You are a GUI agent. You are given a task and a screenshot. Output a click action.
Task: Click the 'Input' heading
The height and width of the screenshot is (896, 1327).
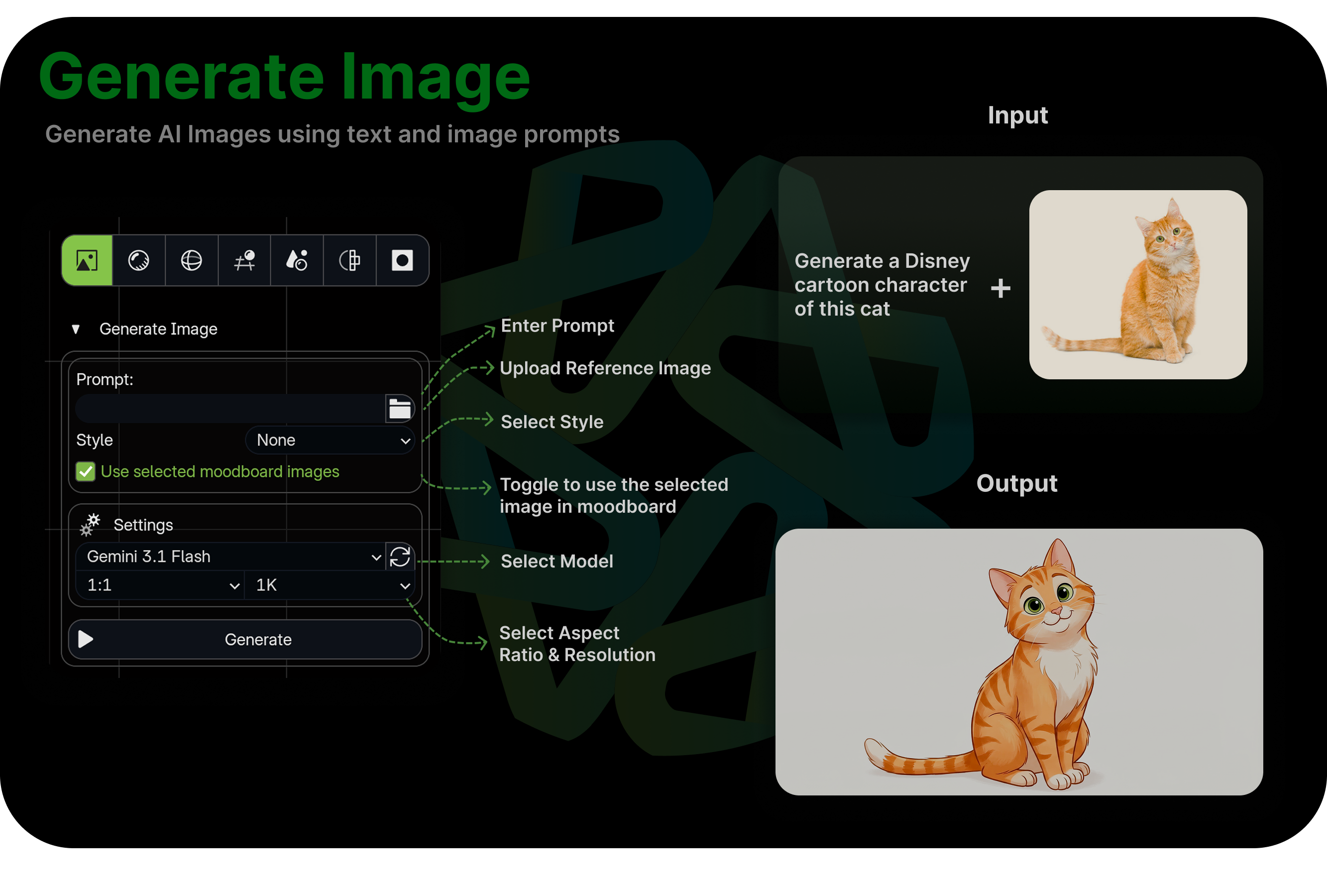[x=1017, y=115]
